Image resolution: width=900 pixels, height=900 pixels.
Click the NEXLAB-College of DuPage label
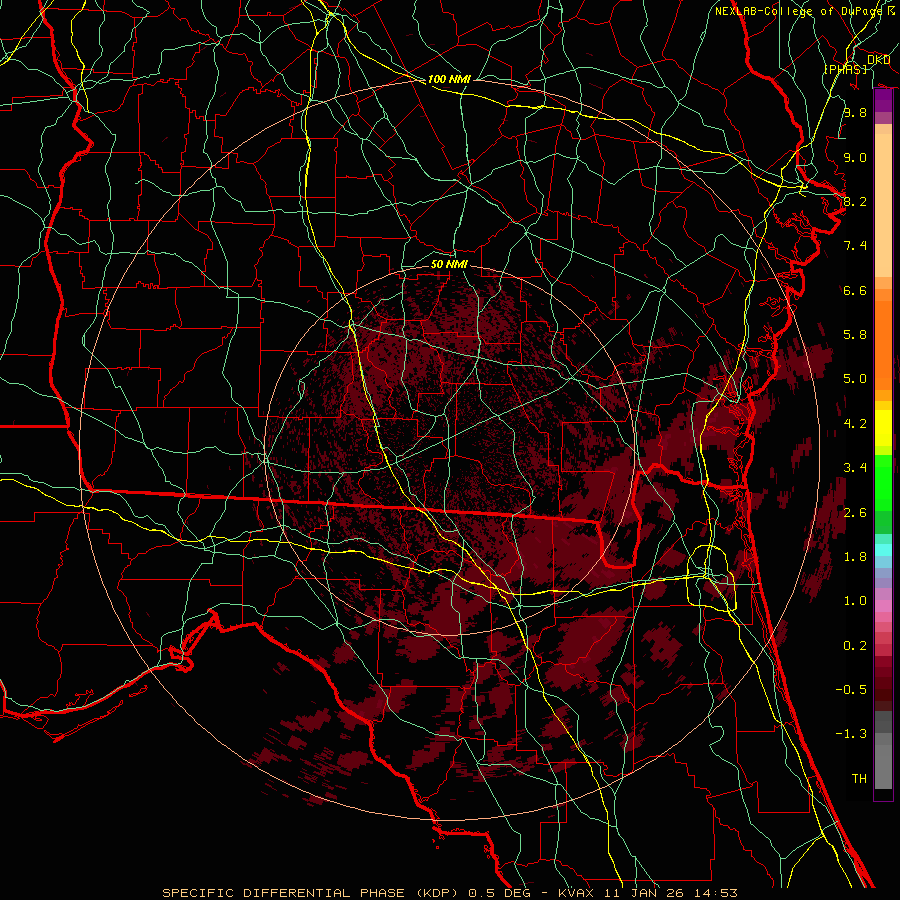pyautogui.click(x=797, y=11)
